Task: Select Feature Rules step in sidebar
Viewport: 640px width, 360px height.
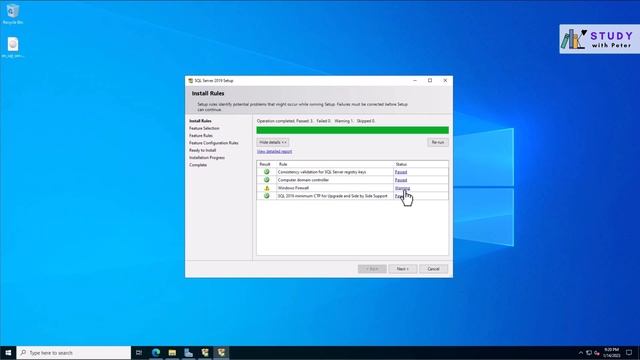Action: point(201,136)
